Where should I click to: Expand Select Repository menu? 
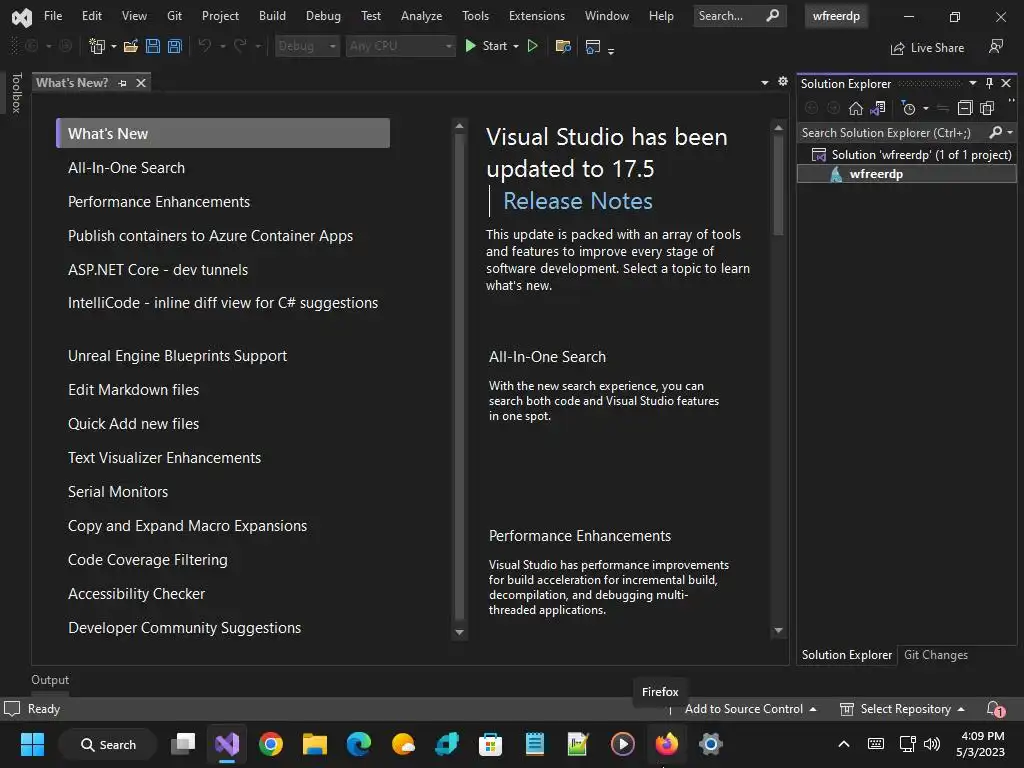pos(903,709)
